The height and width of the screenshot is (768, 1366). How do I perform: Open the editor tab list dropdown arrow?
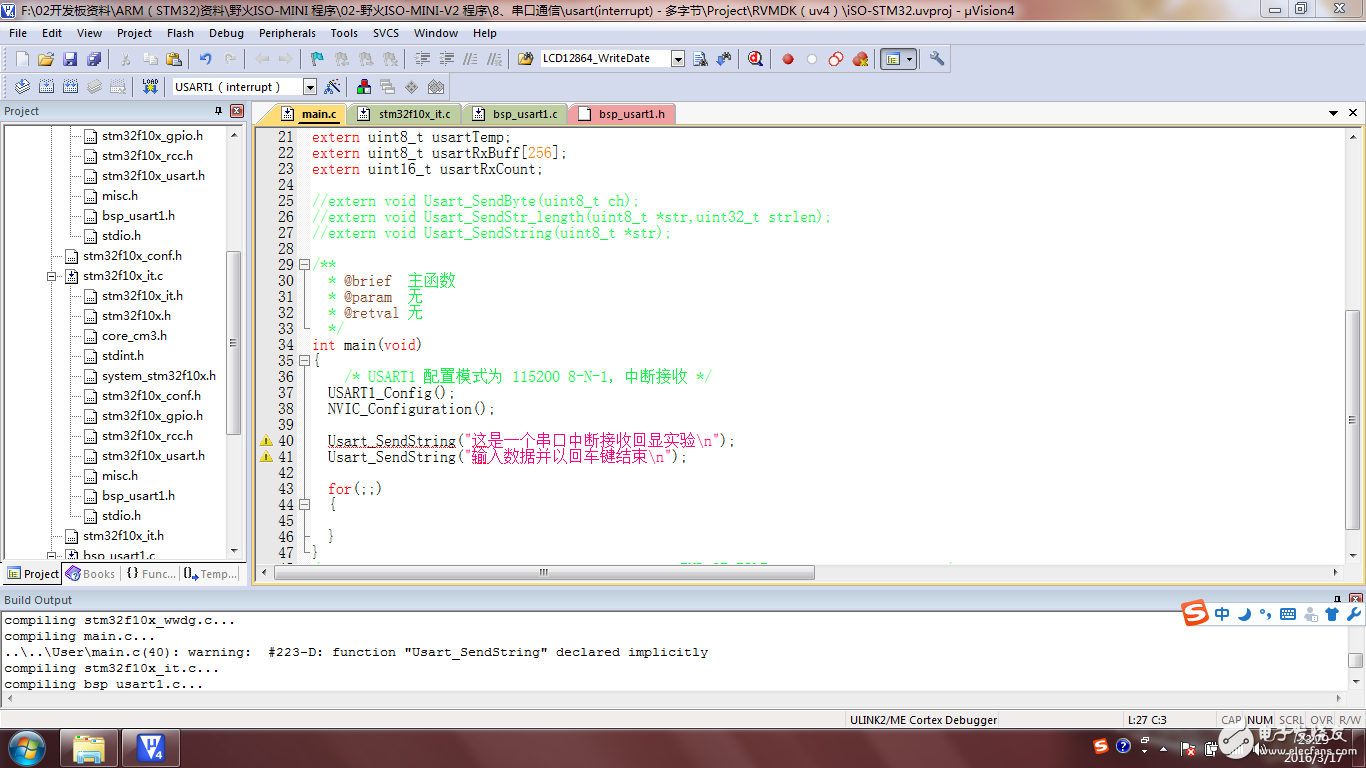pyautogui.click(x=1335, y=113)
